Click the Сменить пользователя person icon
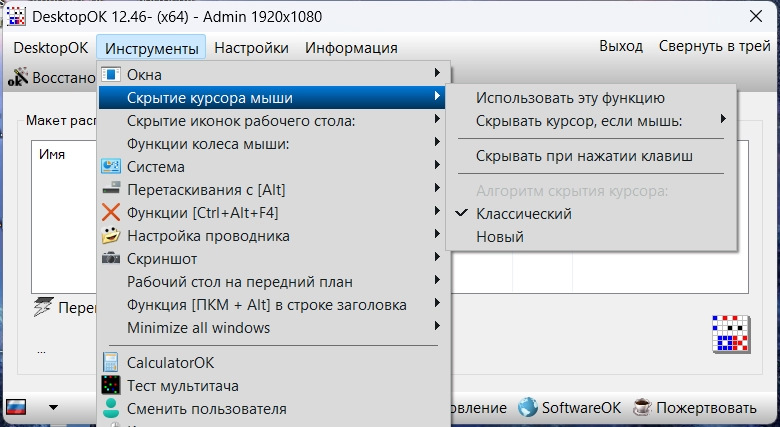Image resolution: width=780 pixels, height=427 pixels. [x=111, y=409]
